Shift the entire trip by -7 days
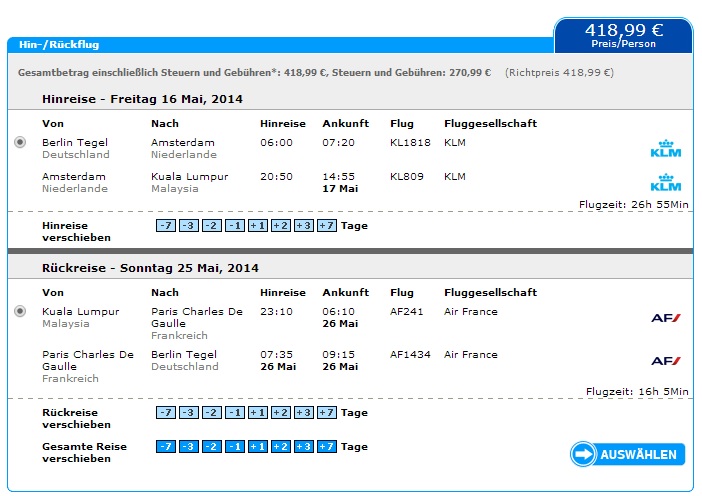 [166, 446]
